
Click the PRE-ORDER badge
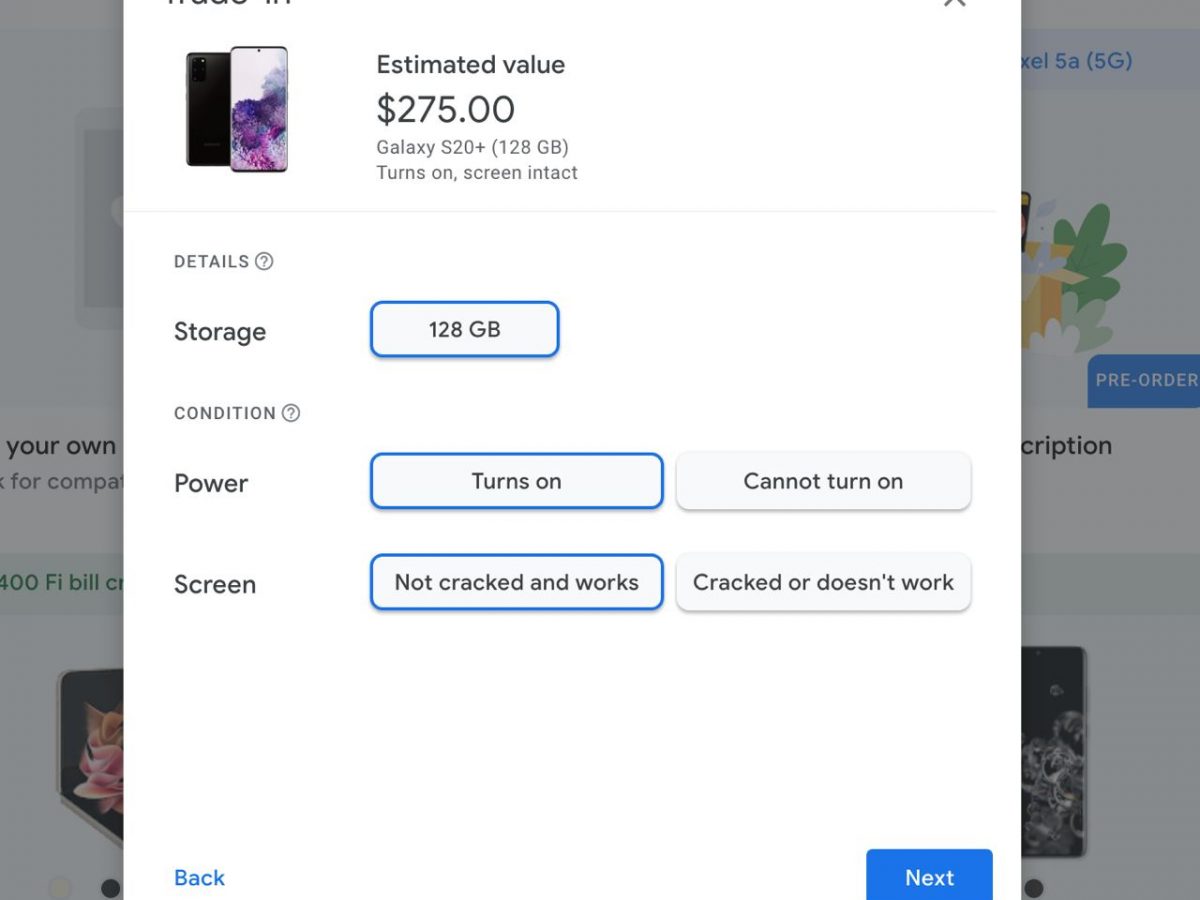point(1146,380)
